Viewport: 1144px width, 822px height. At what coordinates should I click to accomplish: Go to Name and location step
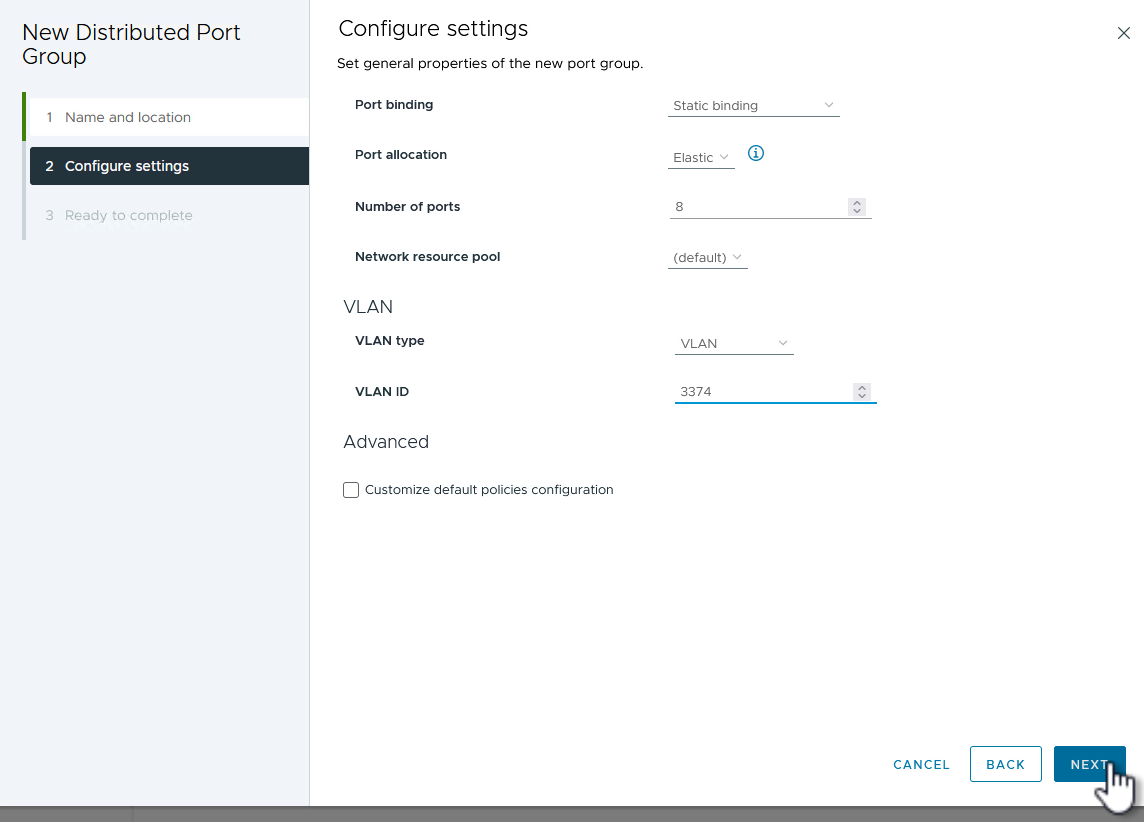coord(128,117)
